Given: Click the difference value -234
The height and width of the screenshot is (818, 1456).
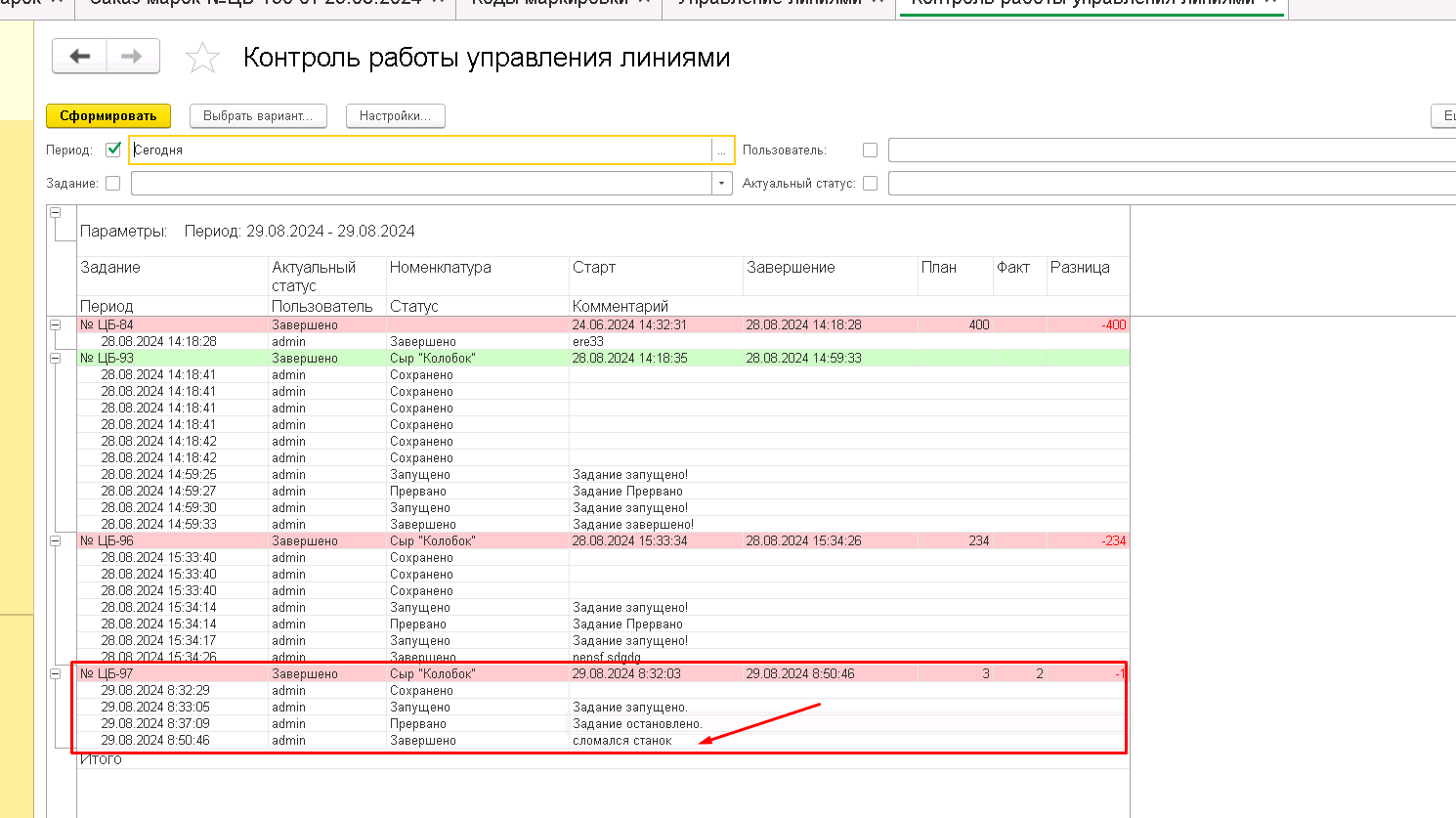Looking at the screenshot, I should click(x=1113, y=540).
